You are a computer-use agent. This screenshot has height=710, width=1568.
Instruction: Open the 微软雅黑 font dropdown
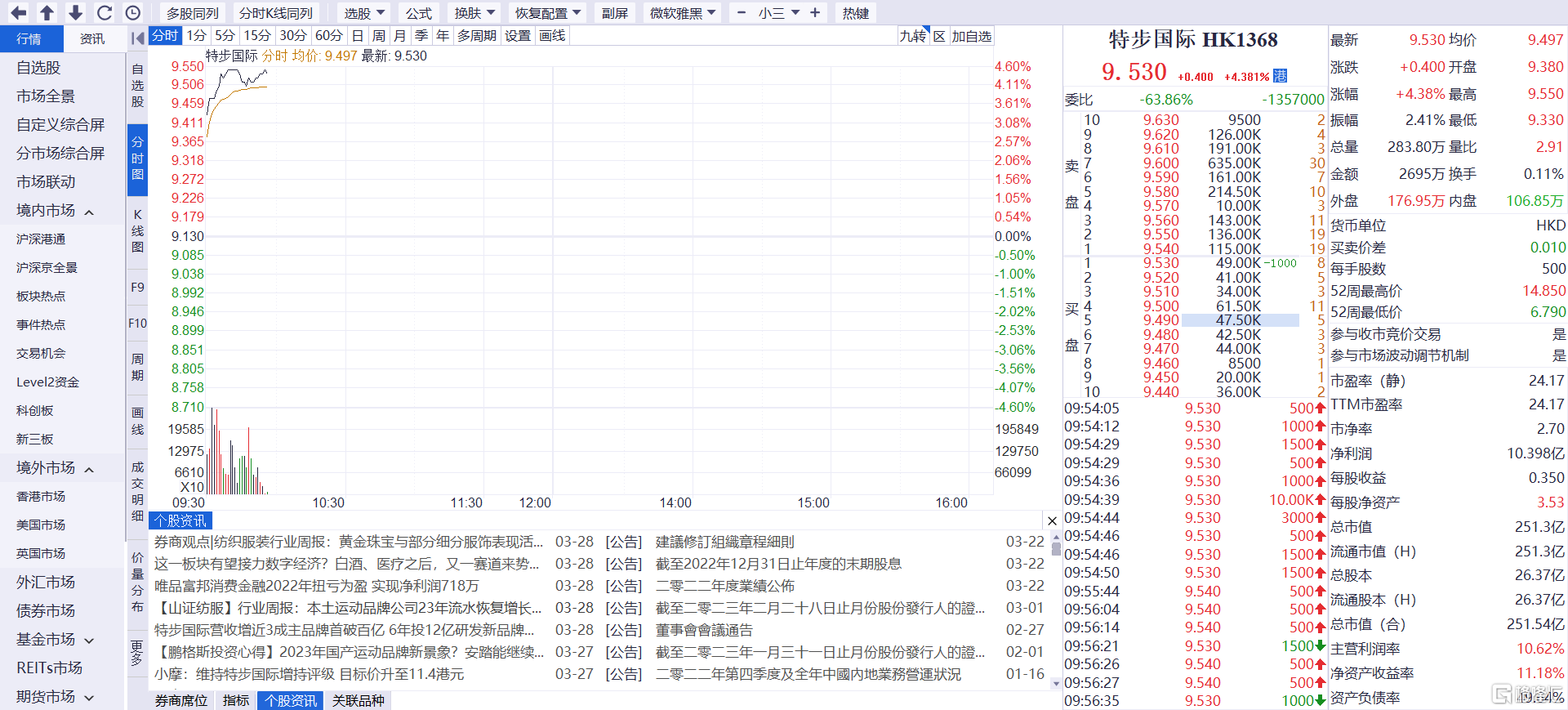(683, 13)
